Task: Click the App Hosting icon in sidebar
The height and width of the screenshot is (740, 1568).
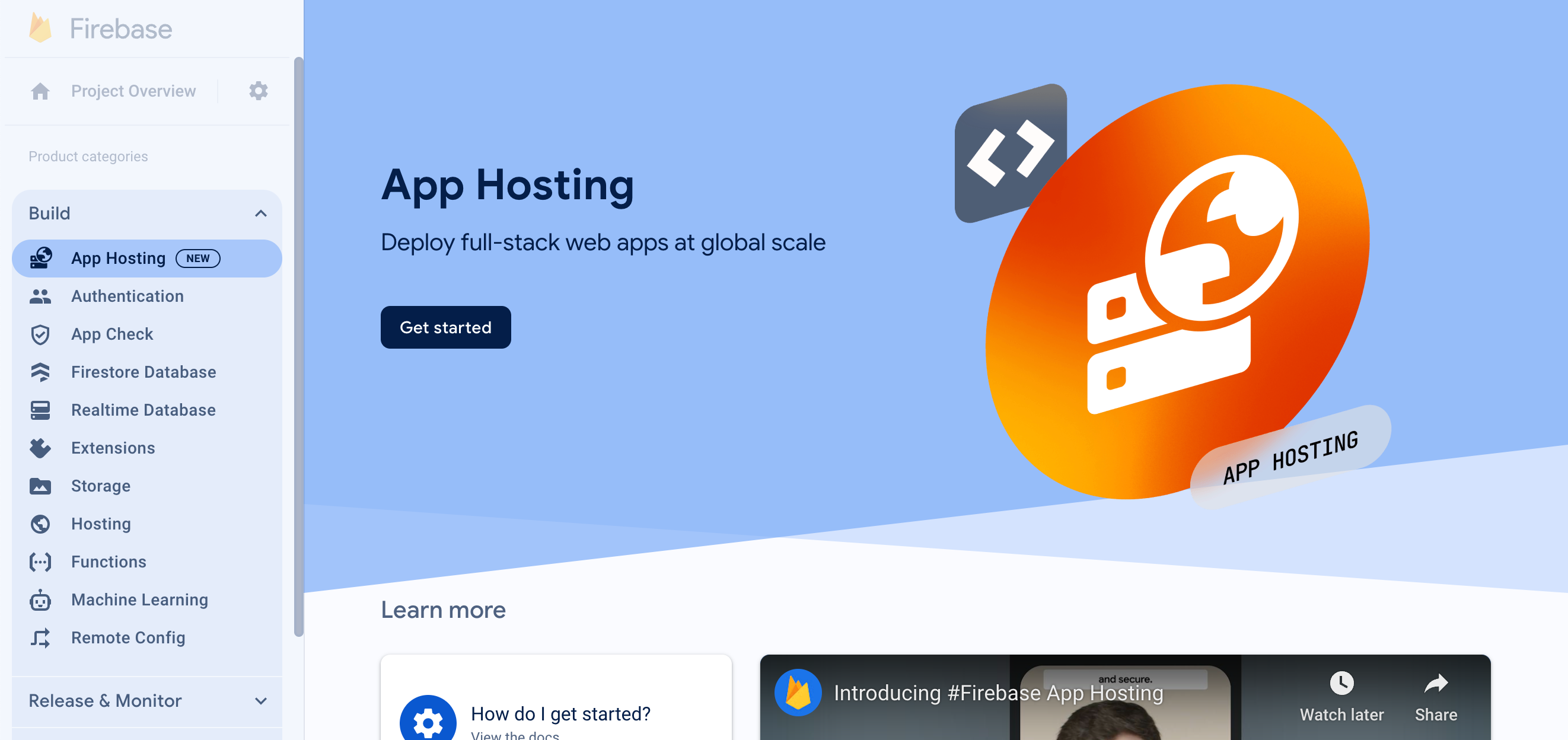Action: (41, 258)
